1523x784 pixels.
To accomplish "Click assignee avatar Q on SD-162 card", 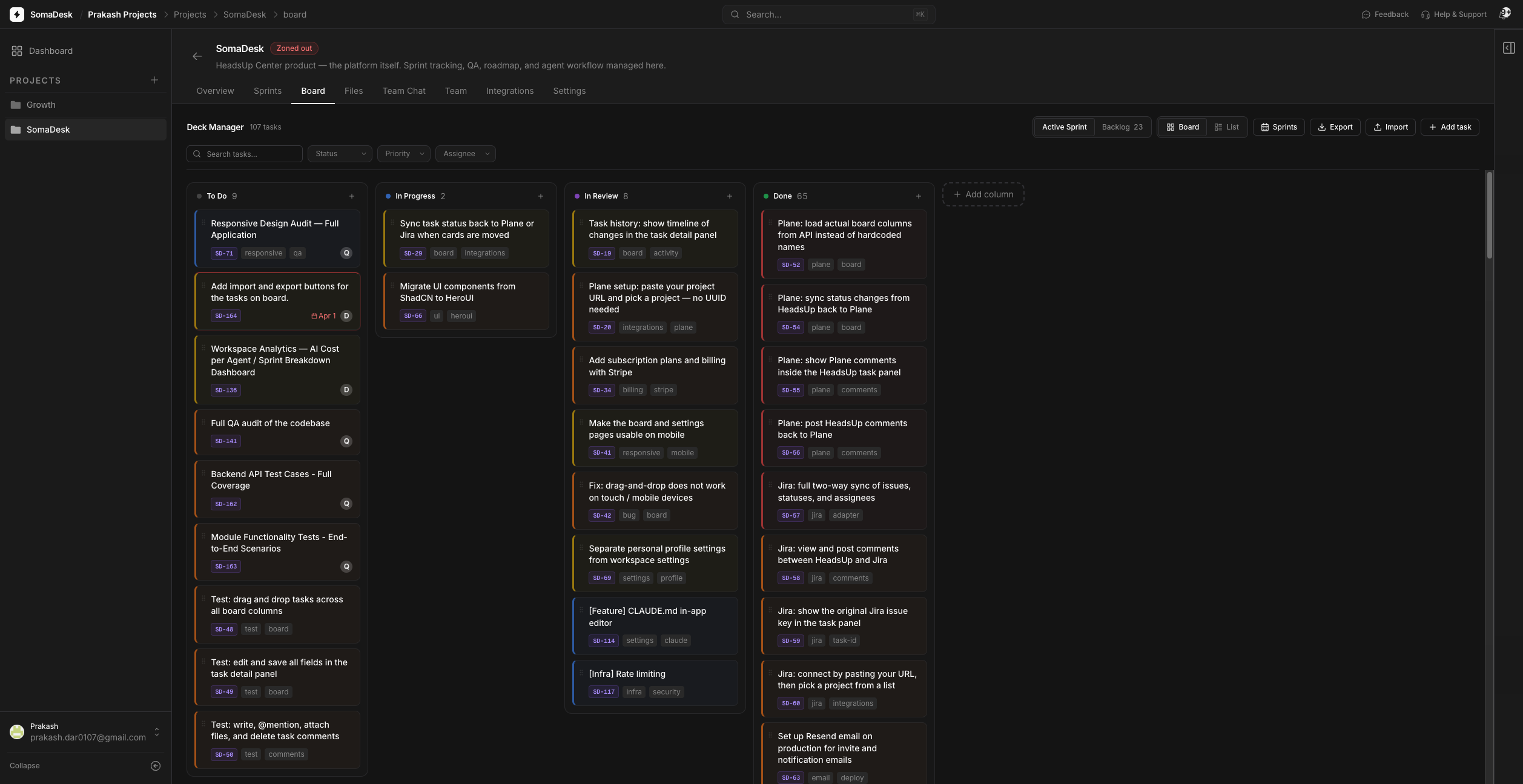I will 346,504.
